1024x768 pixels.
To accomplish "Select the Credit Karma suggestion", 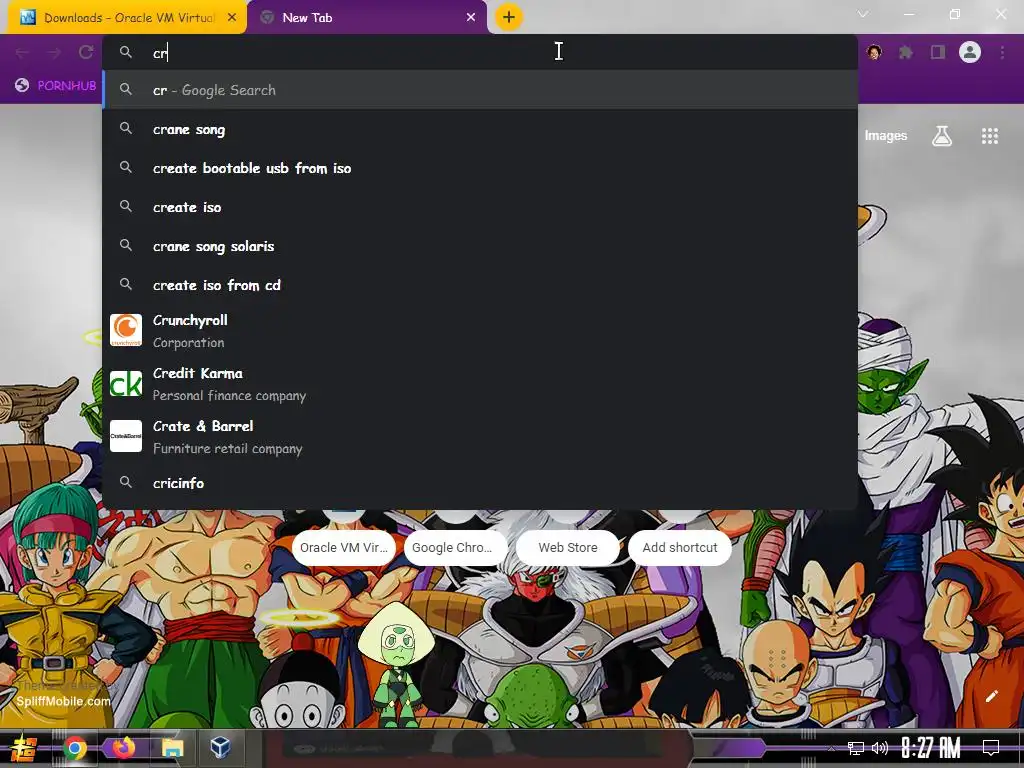I will click(480, 383).
